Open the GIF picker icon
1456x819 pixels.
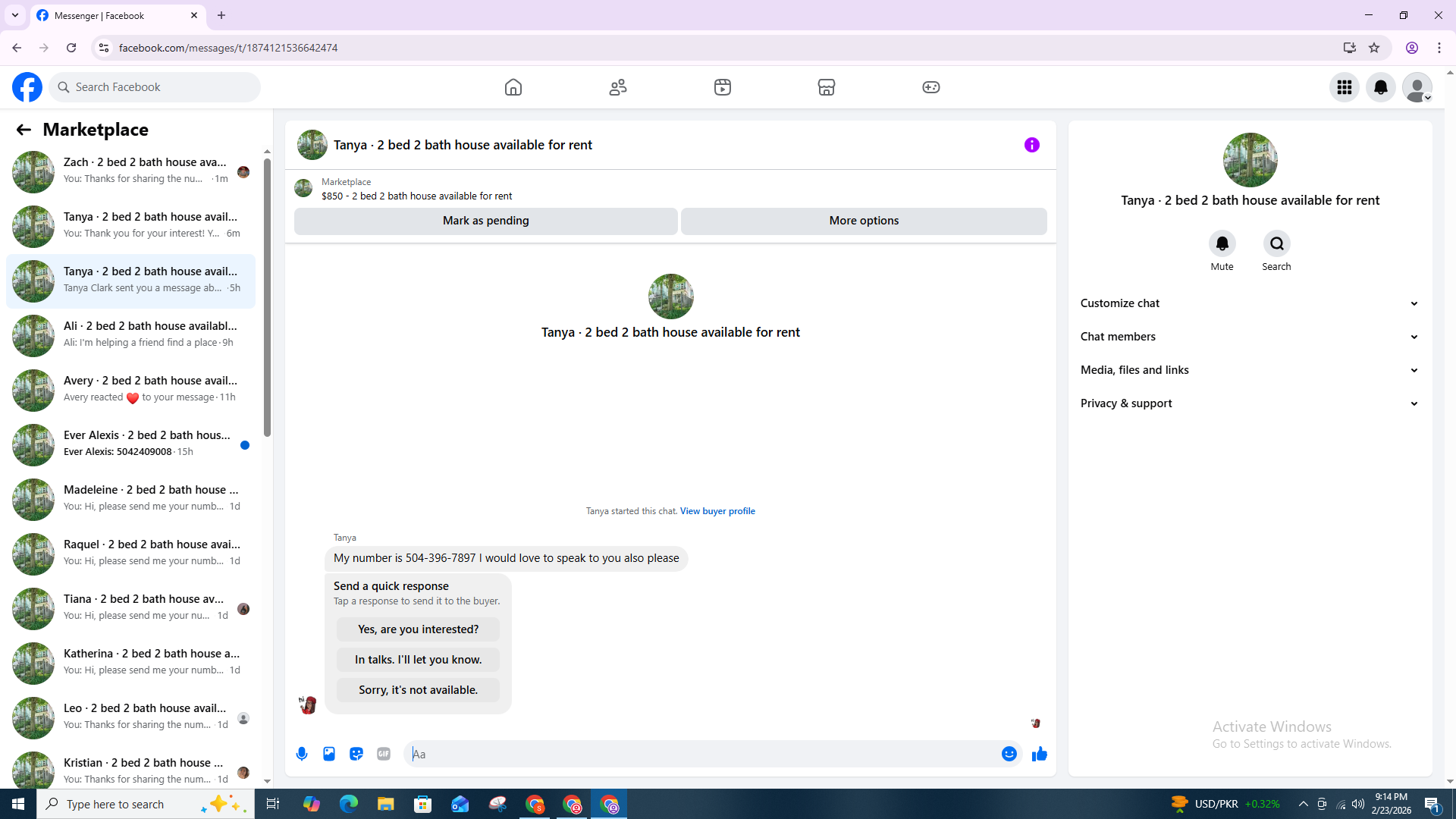click(x=384, y=754)
